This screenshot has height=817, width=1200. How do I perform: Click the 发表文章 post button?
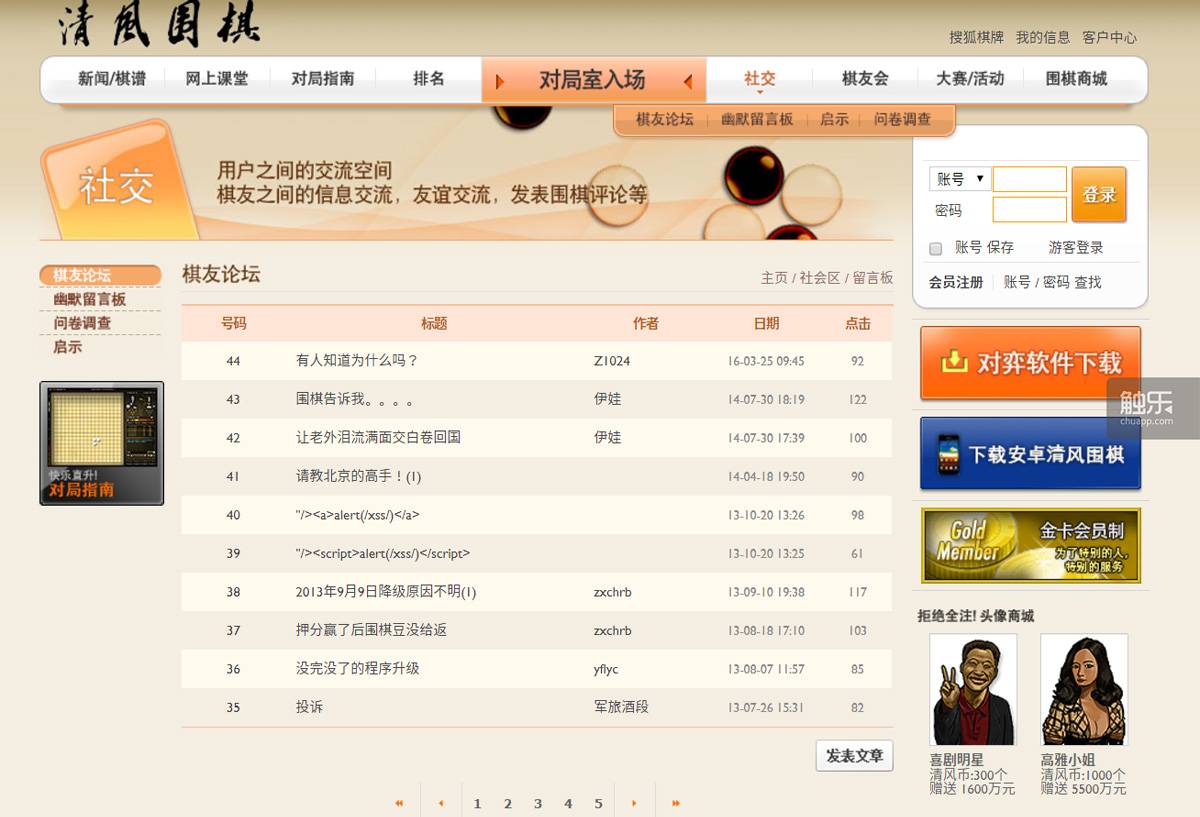(x=854, y=756)
